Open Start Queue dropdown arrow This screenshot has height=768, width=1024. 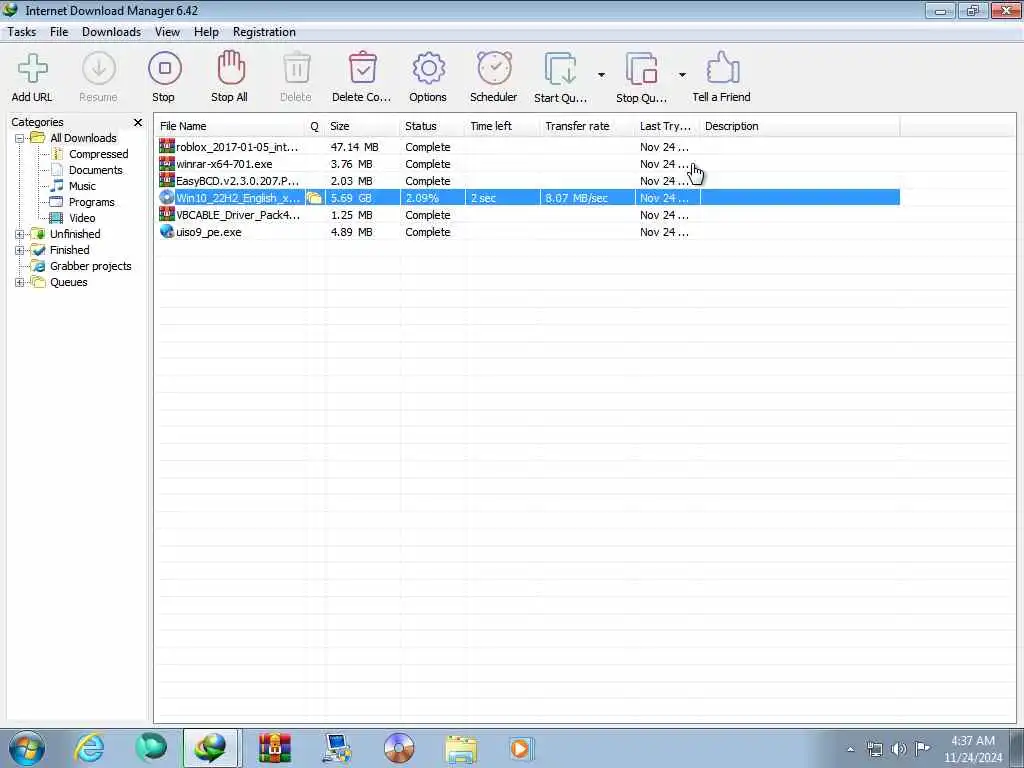601,74
